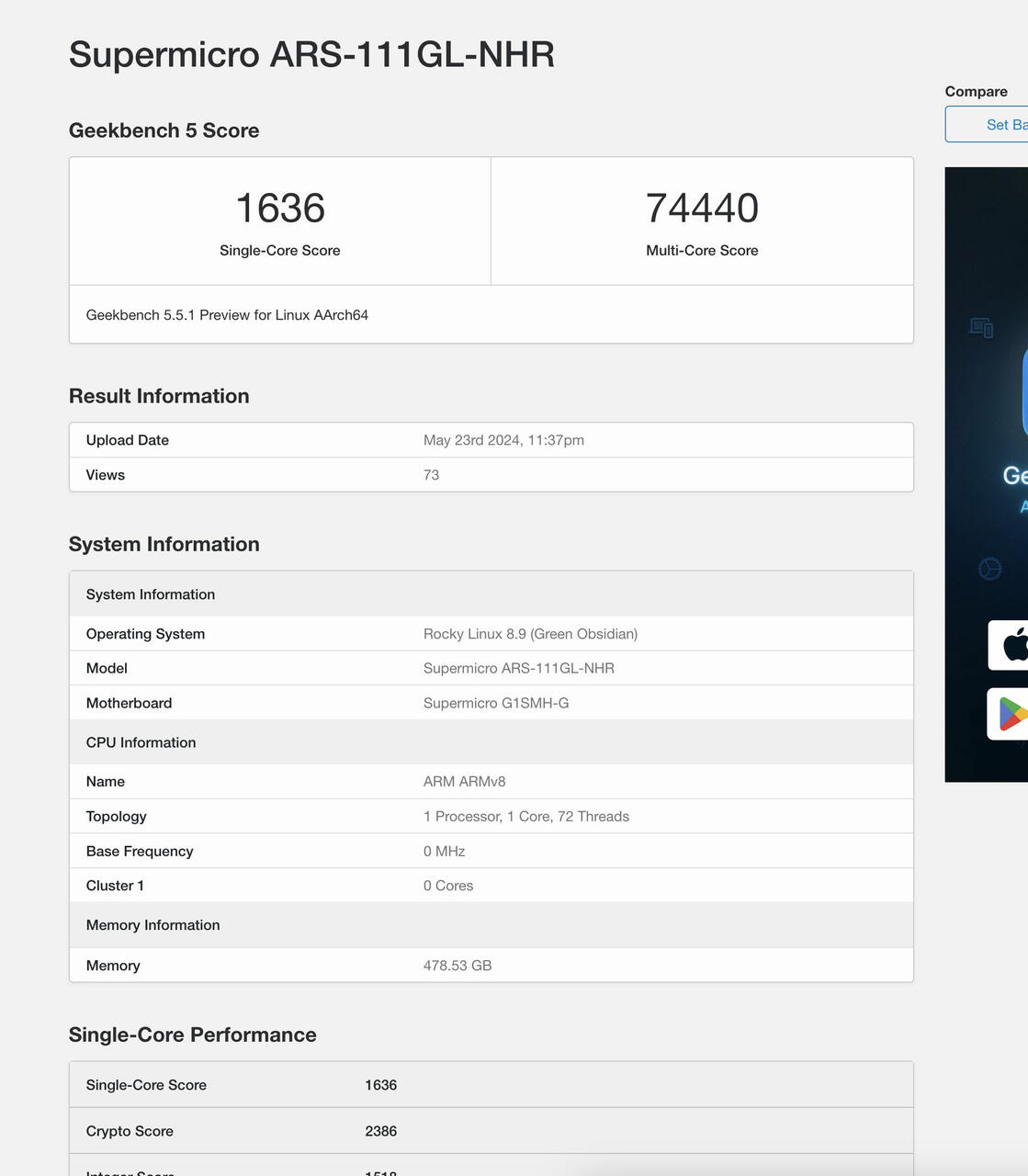Click the Views count 73
The image size is (1028, 1176).
(431, 475)
